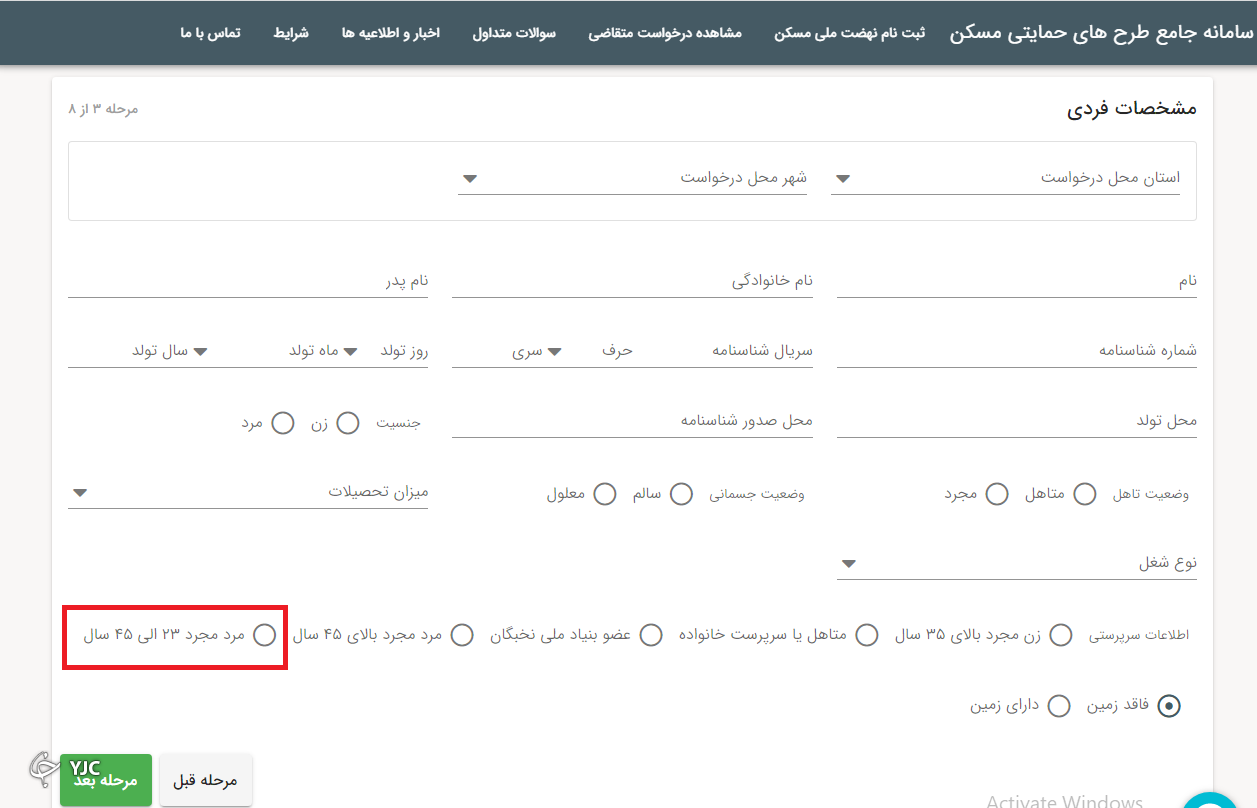Click the مرحله ۳ از ۸ step indicator
1257x808 pixels.
[104, 108]
